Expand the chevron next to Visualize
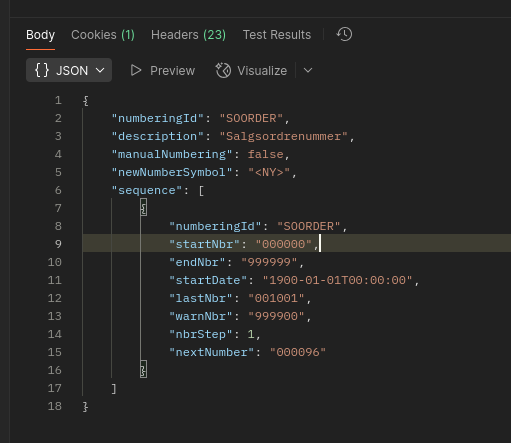The height and width of the screenshot is (443, 511). point(308,70)
